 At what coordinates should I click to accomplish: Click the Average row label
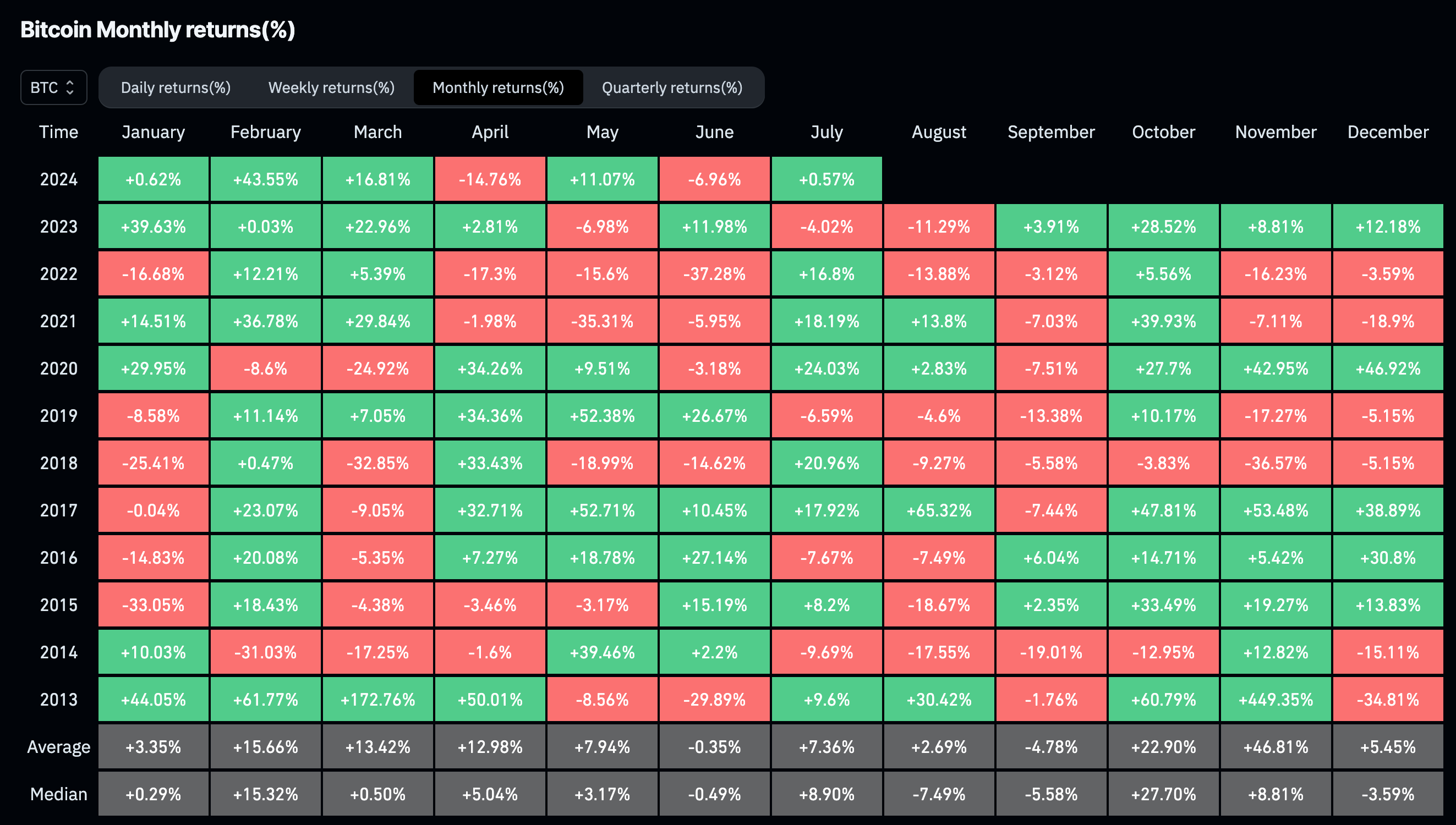pyautogui.click(x=58, y=747)
